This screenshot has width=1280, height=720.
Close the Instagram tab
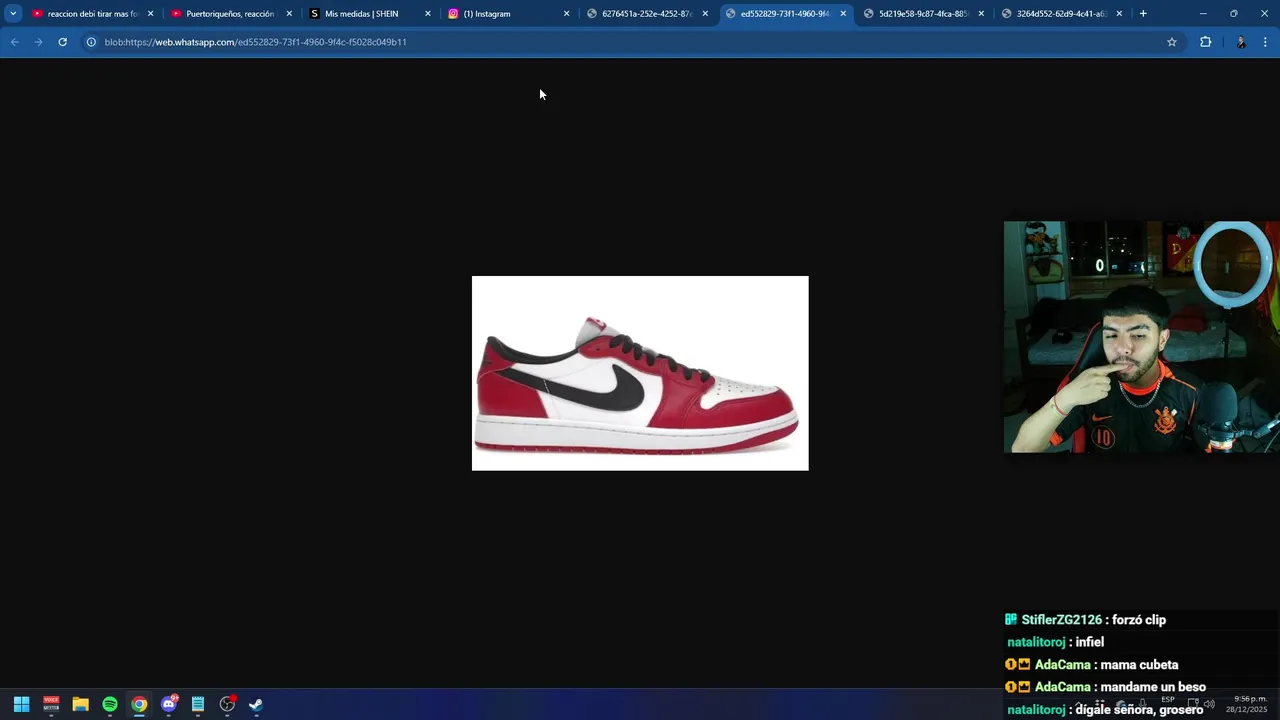pos(566,14)
